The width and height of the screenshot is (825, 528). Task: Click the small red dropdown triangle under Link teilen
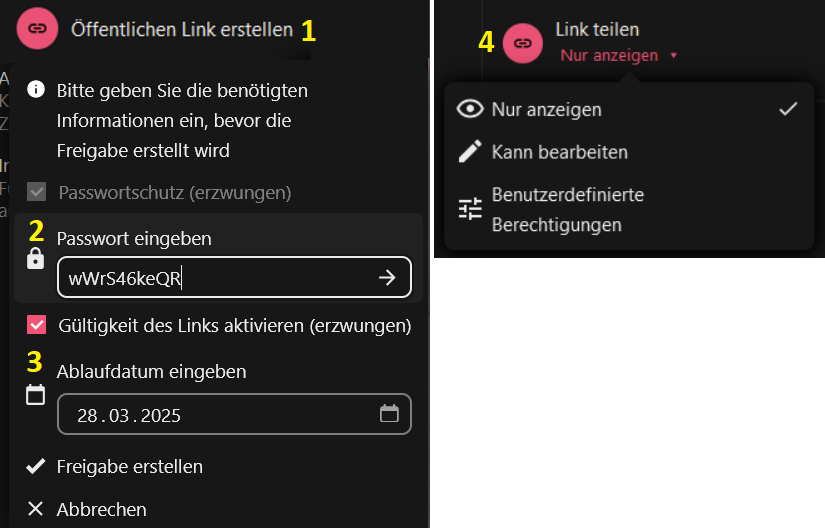673,55
